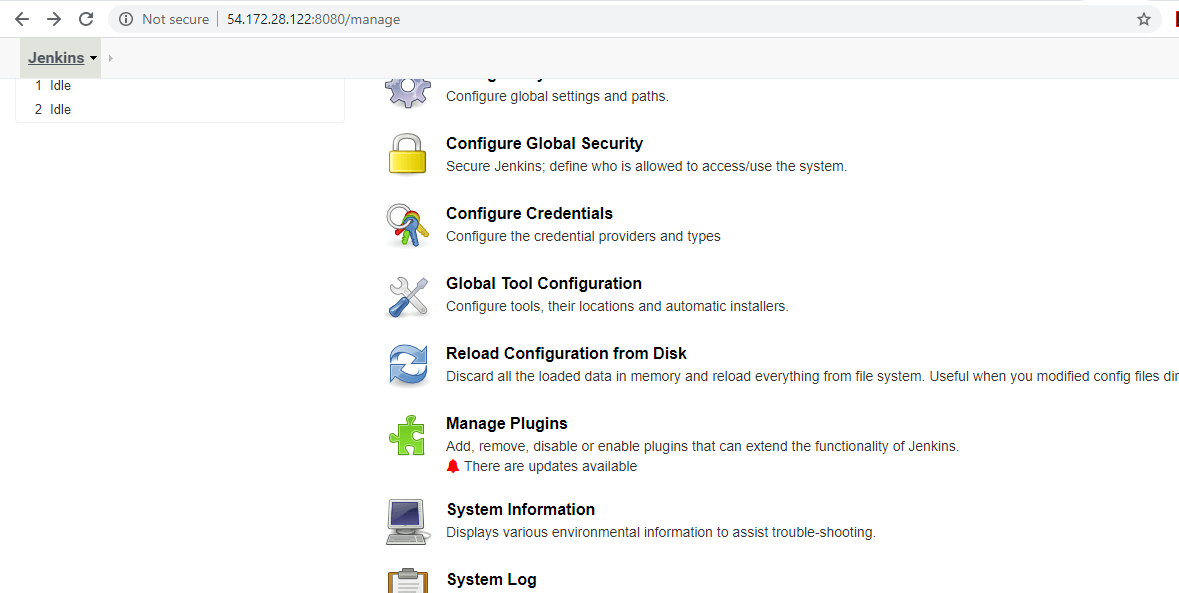Click the computer System Information icon

[407, 521]
